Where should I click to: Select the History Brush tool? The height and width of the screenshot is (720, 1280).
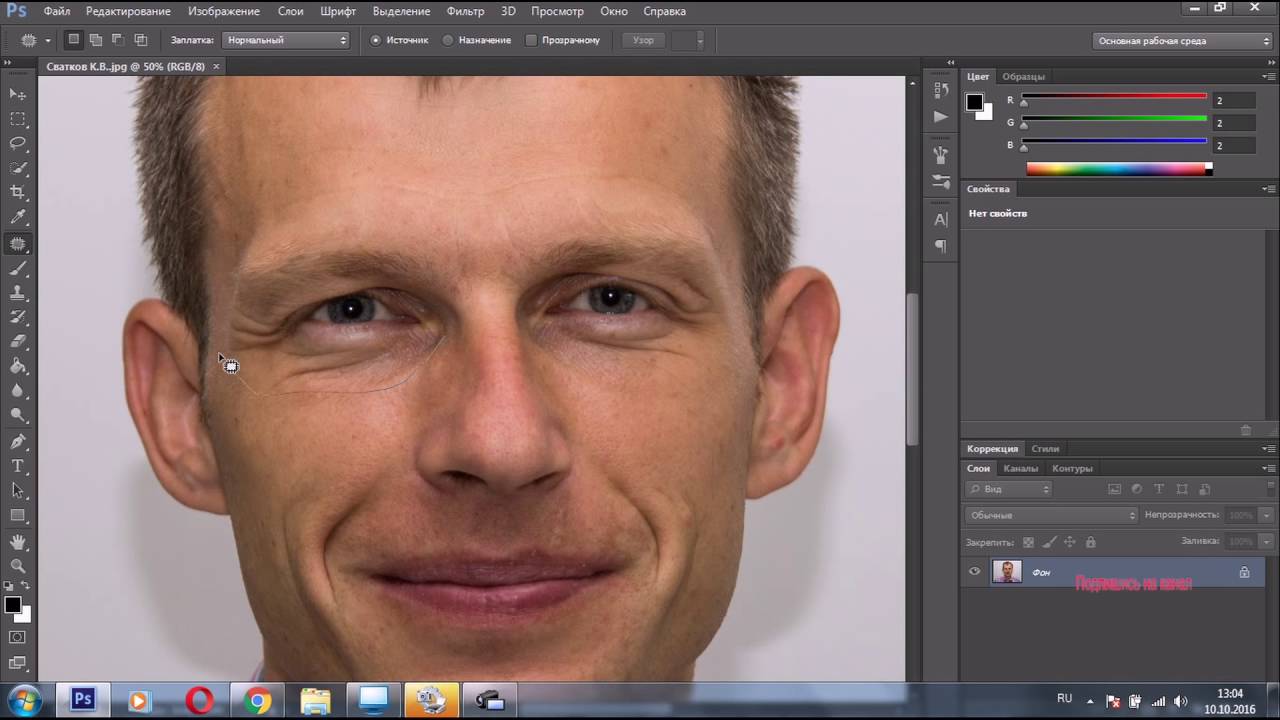coord(18,318)
